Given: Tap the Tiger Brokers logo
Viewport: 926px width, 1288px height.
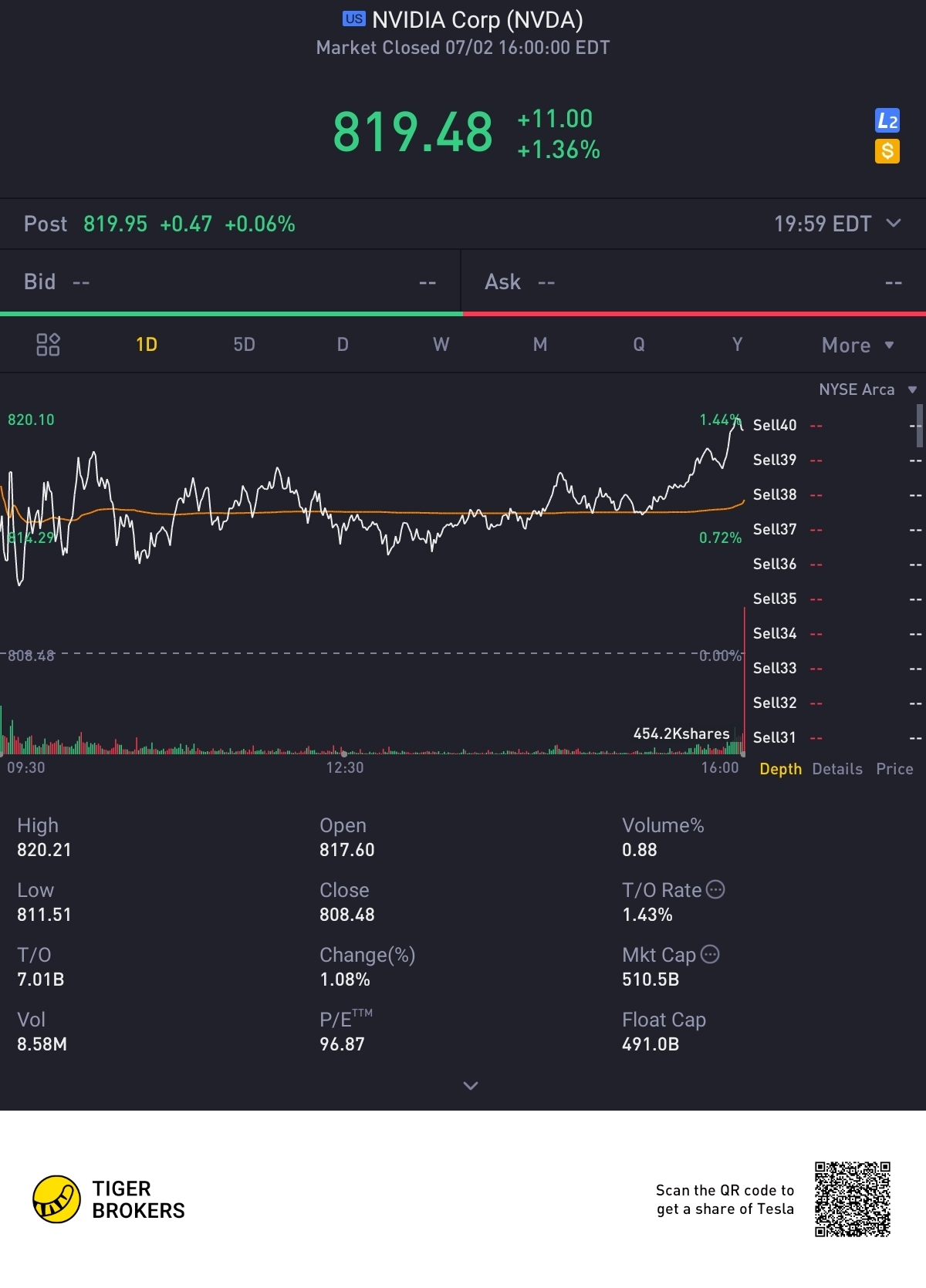Looking at the screenshot, I should (109, 1200).
